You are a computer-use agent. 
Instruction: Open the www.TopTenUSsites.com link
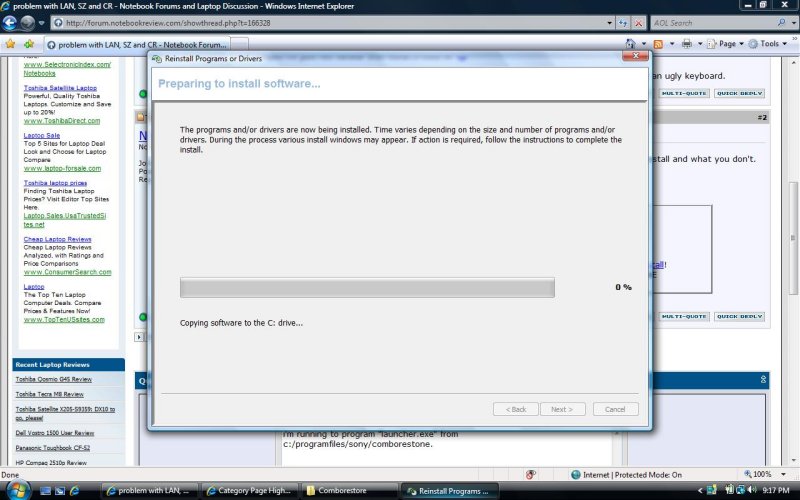(x=64, y=320)
